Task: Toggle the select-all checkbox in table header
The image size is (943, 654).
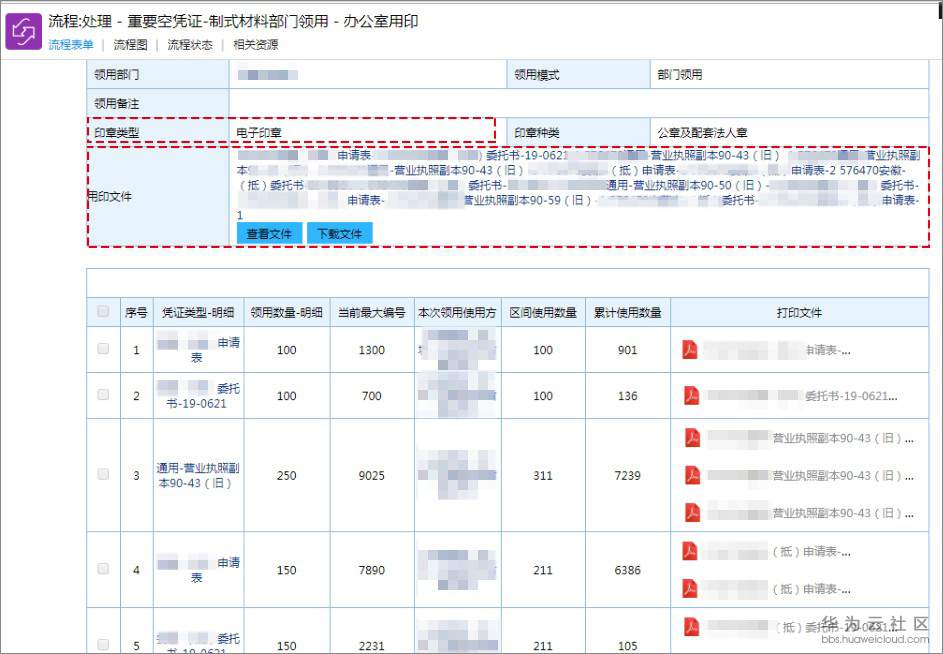Action: (x=103, y=312)
